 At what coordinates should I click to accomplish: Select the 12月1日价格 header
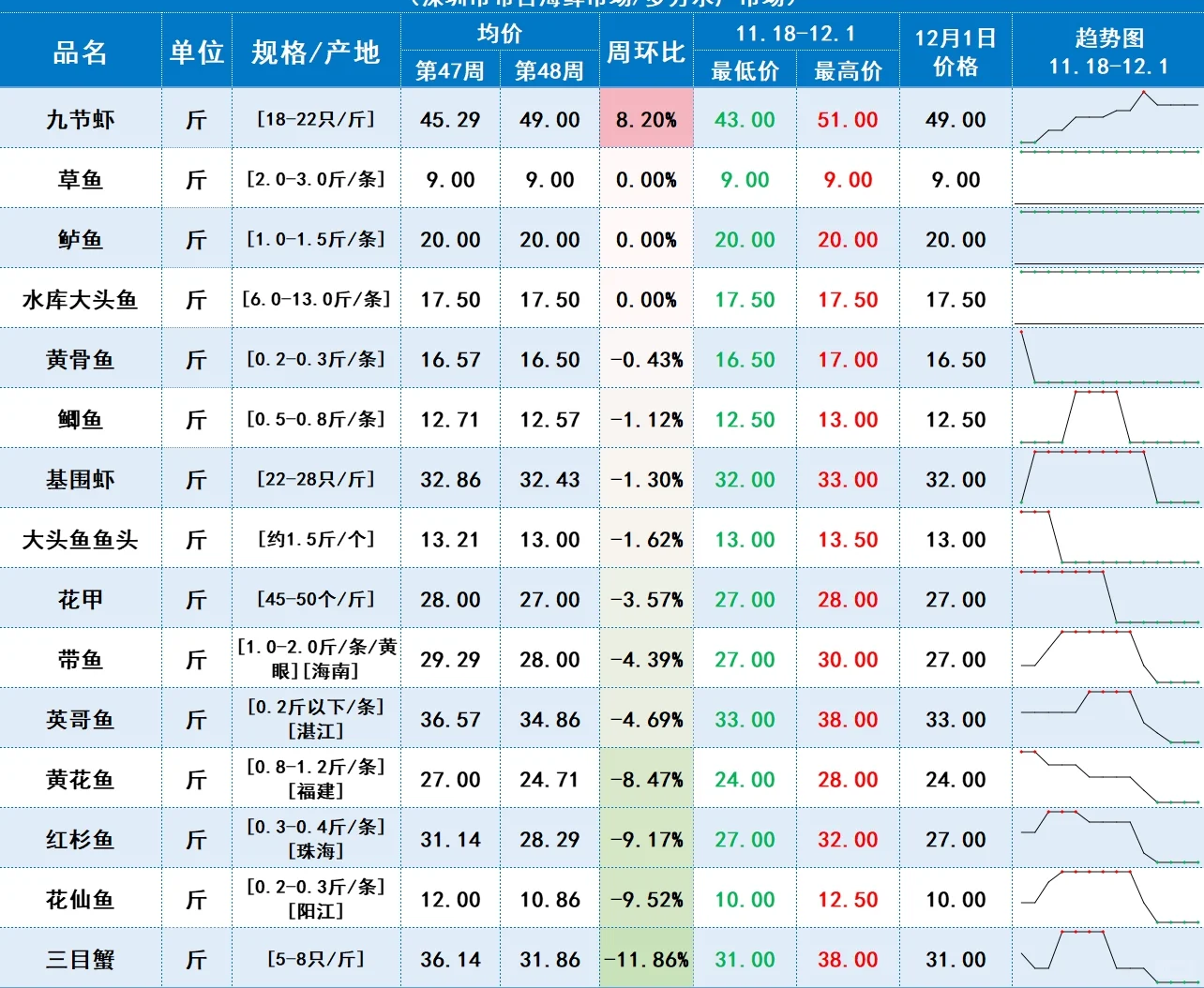[956, 52]
